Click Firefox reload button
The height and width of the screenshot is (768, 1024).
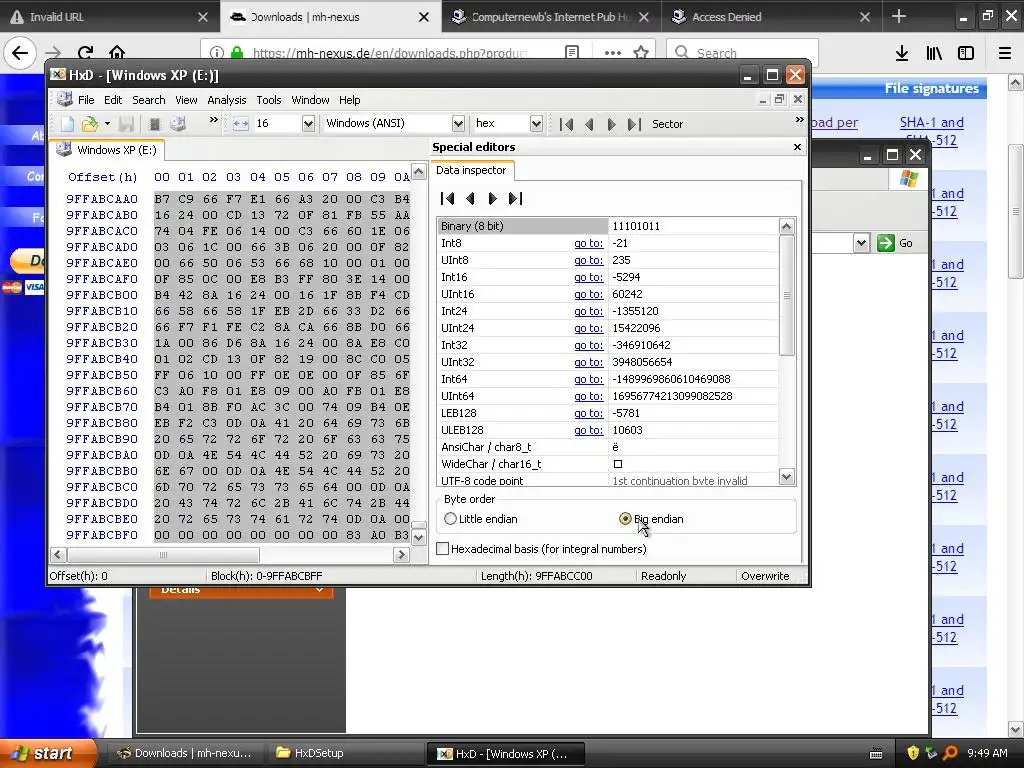[x=85, y=53]
